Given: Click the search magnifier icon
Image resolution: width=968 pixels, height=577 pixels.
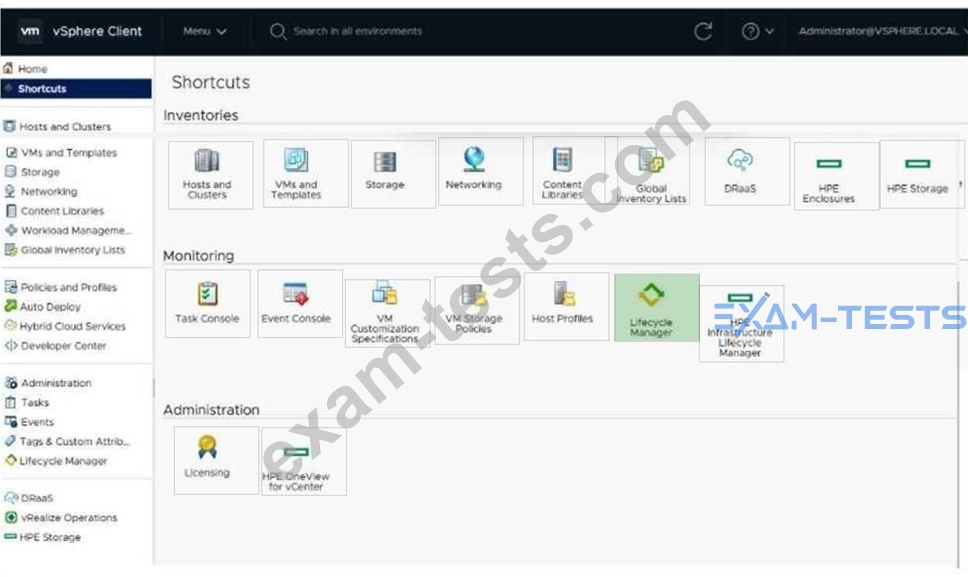Looking at the screenshot, I should pyautogui.click(x=278, y=31).
